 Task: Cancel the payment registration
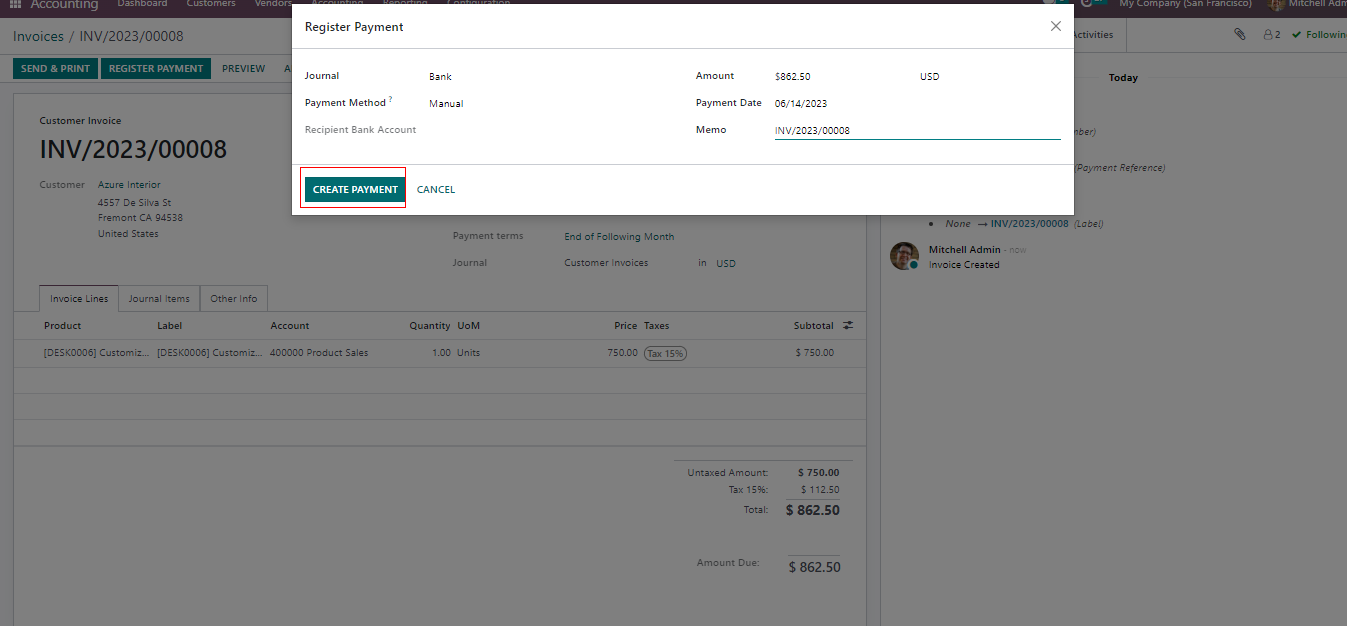point(435,189)
